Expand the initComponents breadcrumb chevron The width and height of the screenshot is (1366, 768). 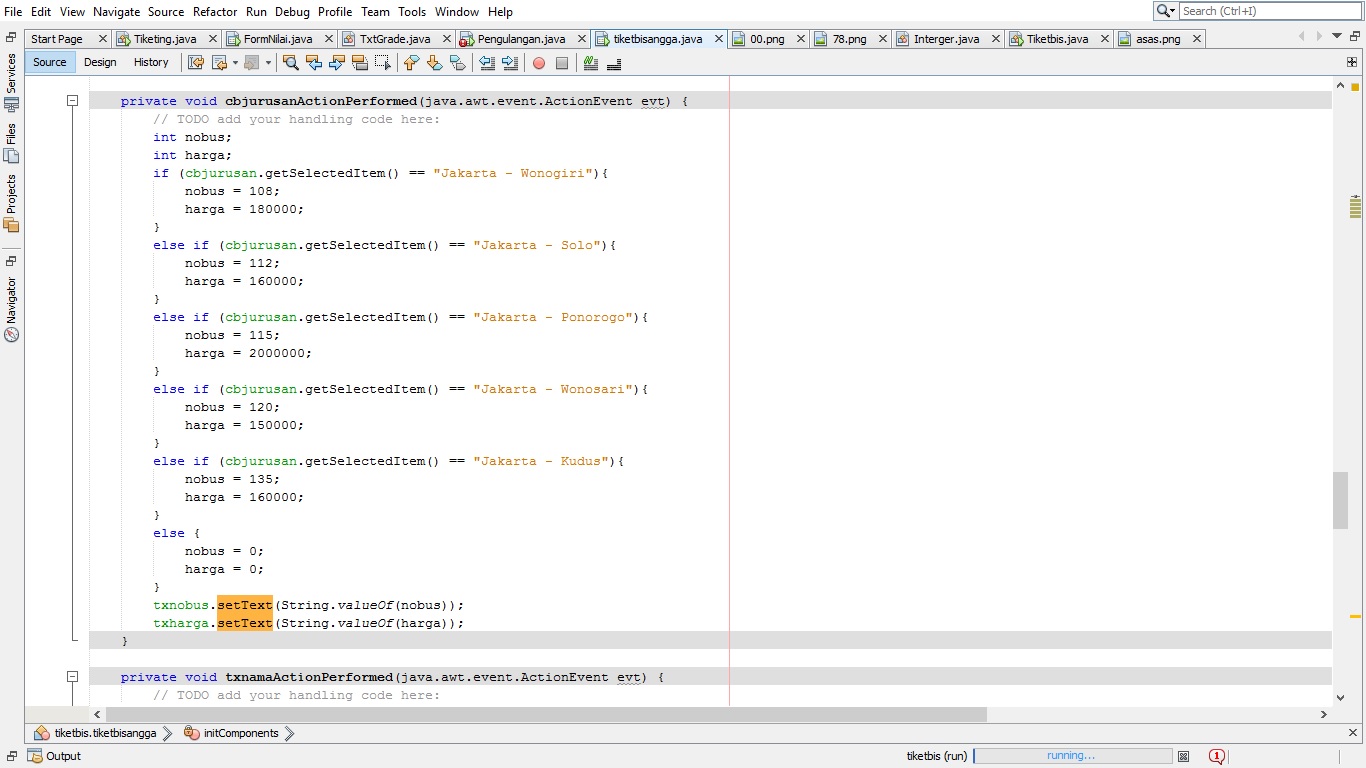tap(289, 733)
